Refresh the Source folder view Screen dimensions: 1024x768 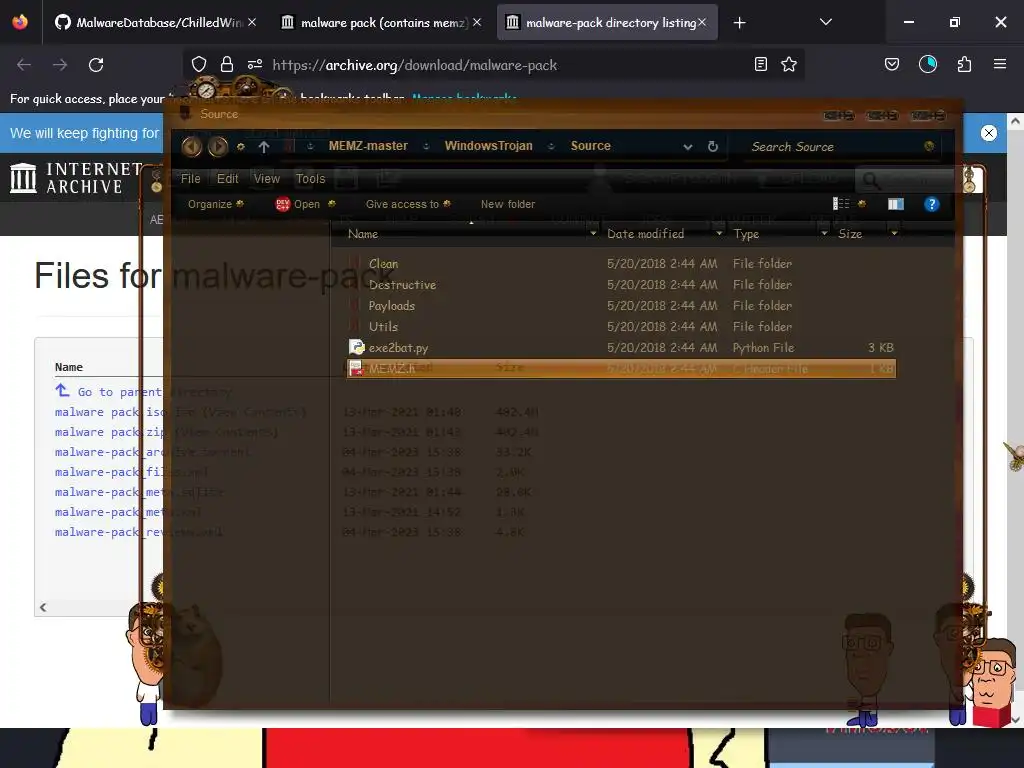pyautogui.click(x=712, y=146)
